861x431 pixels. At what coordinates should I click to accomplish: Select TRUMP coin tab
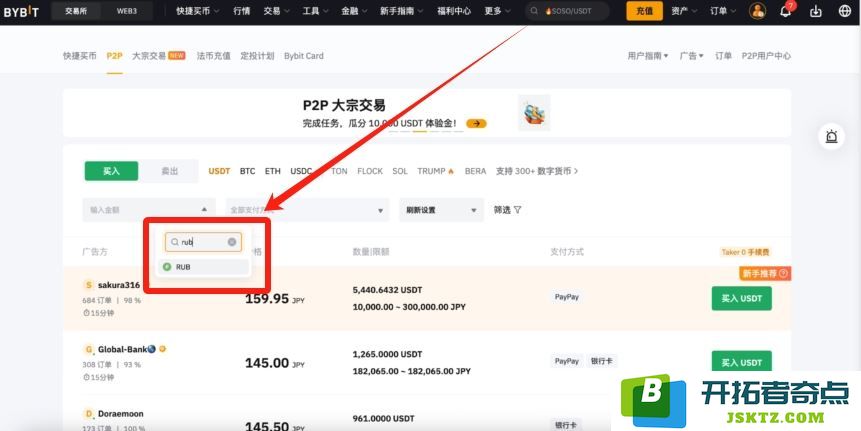435,171
